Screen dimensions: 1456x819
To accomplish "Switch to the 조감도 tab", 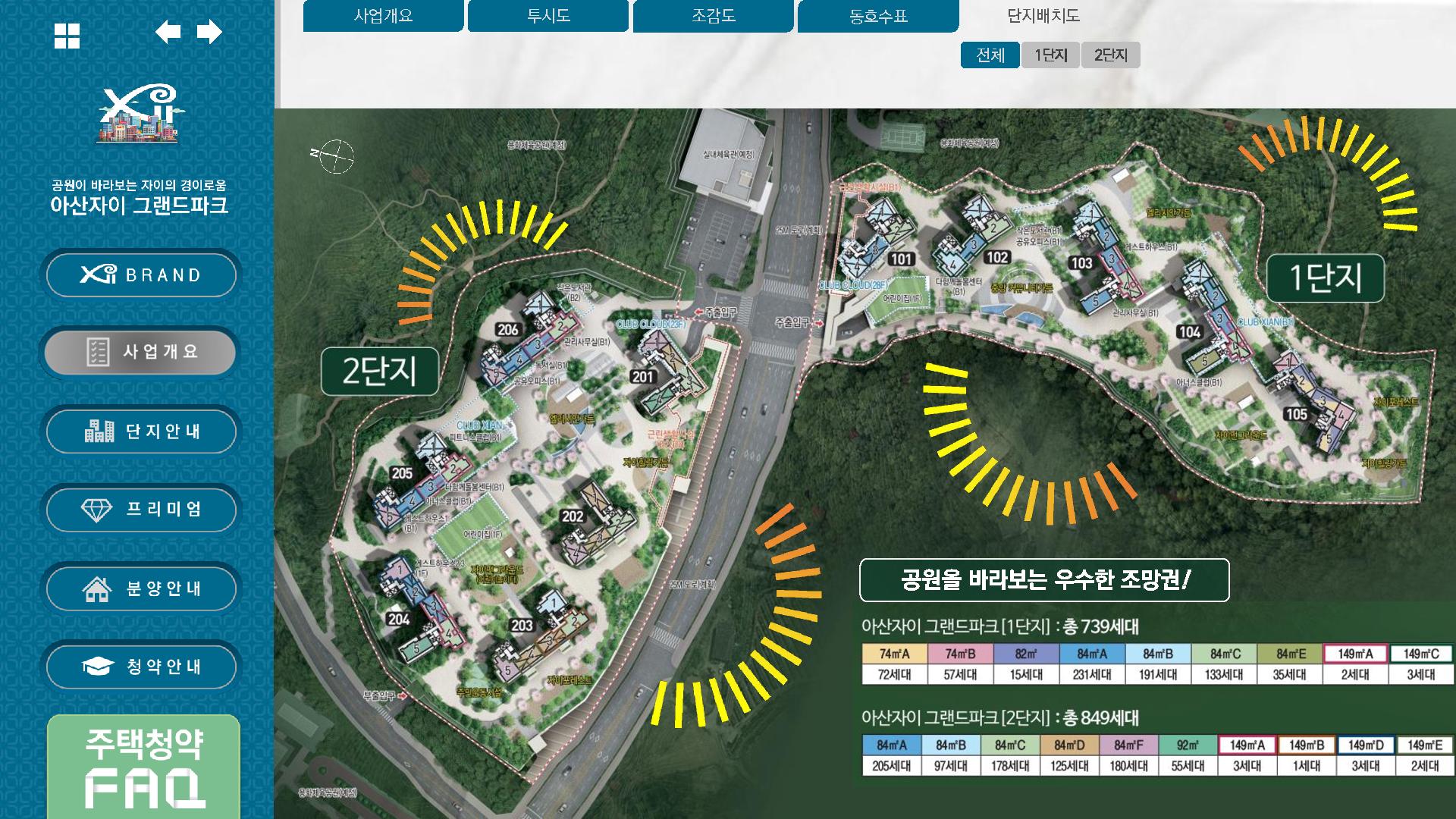I will coord(714,16).
